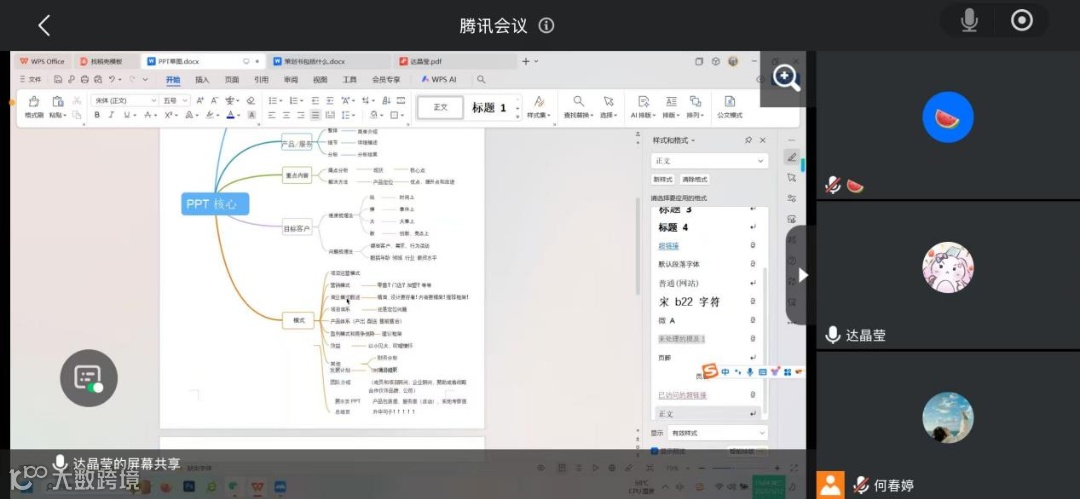Toggle bold formatting
This screenshot has height=499, width=1080.
97,115
